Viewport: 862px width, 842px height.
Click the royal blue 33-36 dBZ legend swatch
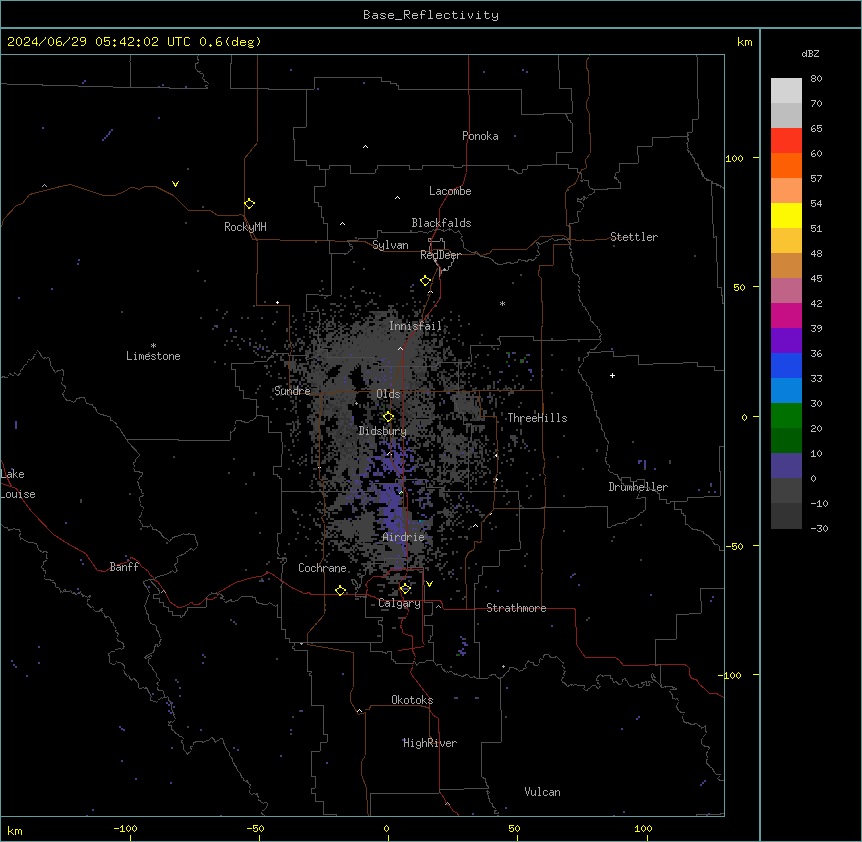(x=786, y=365)
